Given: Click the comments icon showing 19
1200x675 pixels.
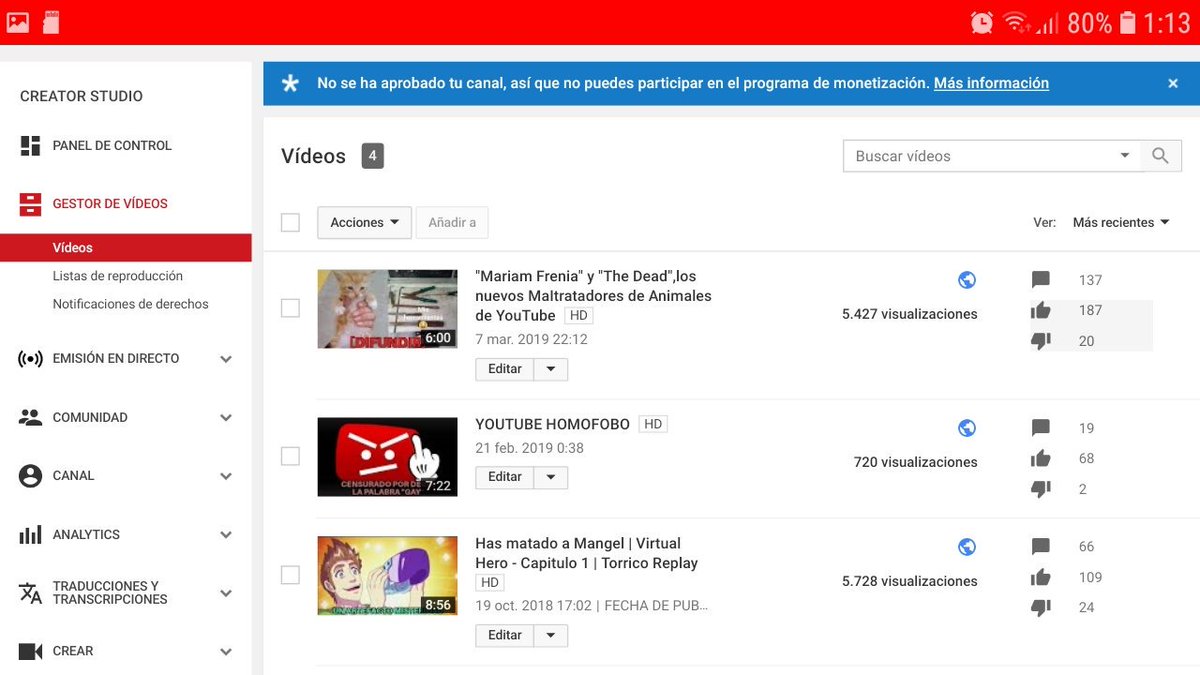Looking at the screenshot, I should click(1041, 428).
